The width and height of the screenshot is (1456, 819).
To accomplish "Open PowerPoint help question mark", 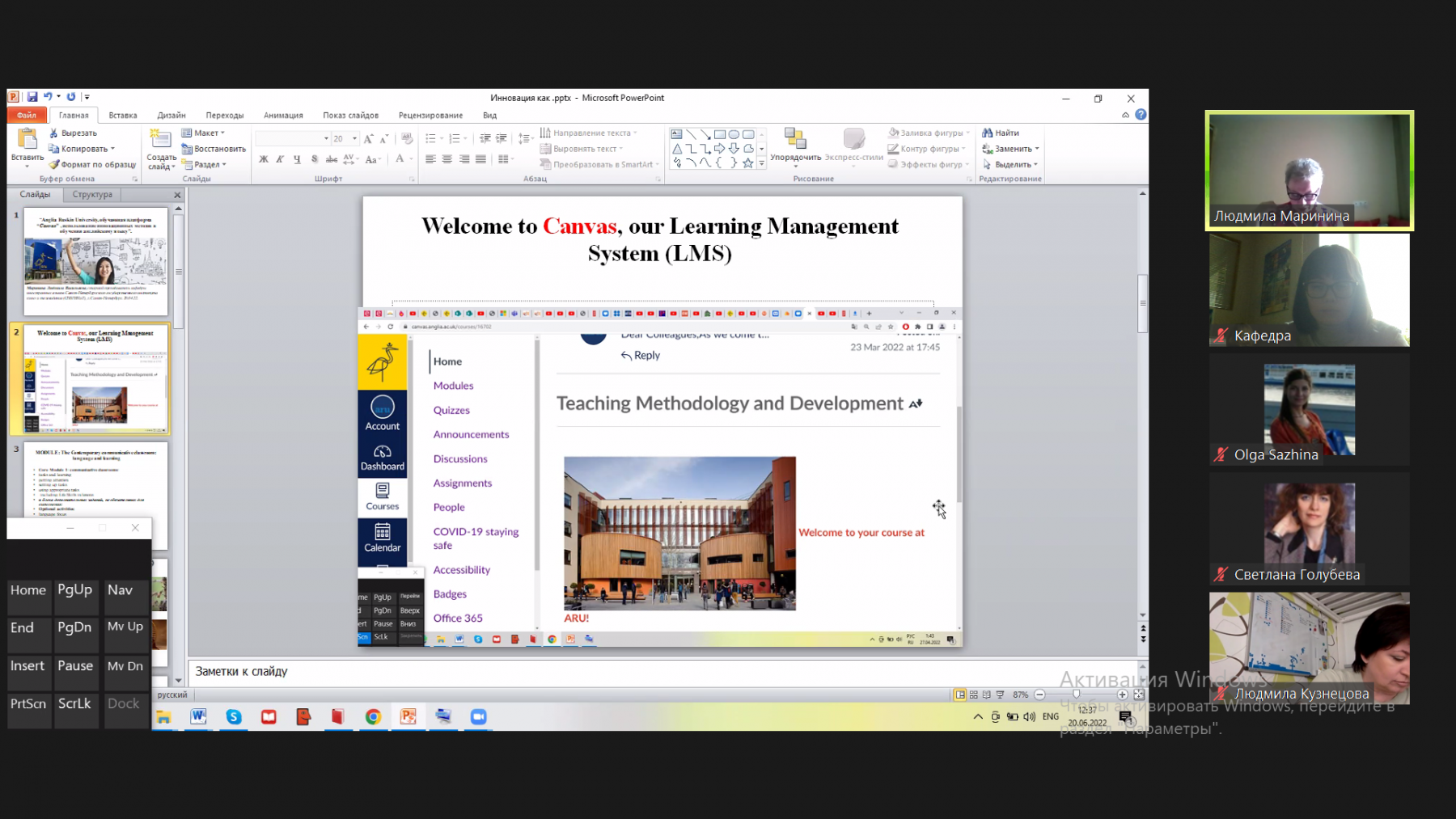I will [1141, 115].
